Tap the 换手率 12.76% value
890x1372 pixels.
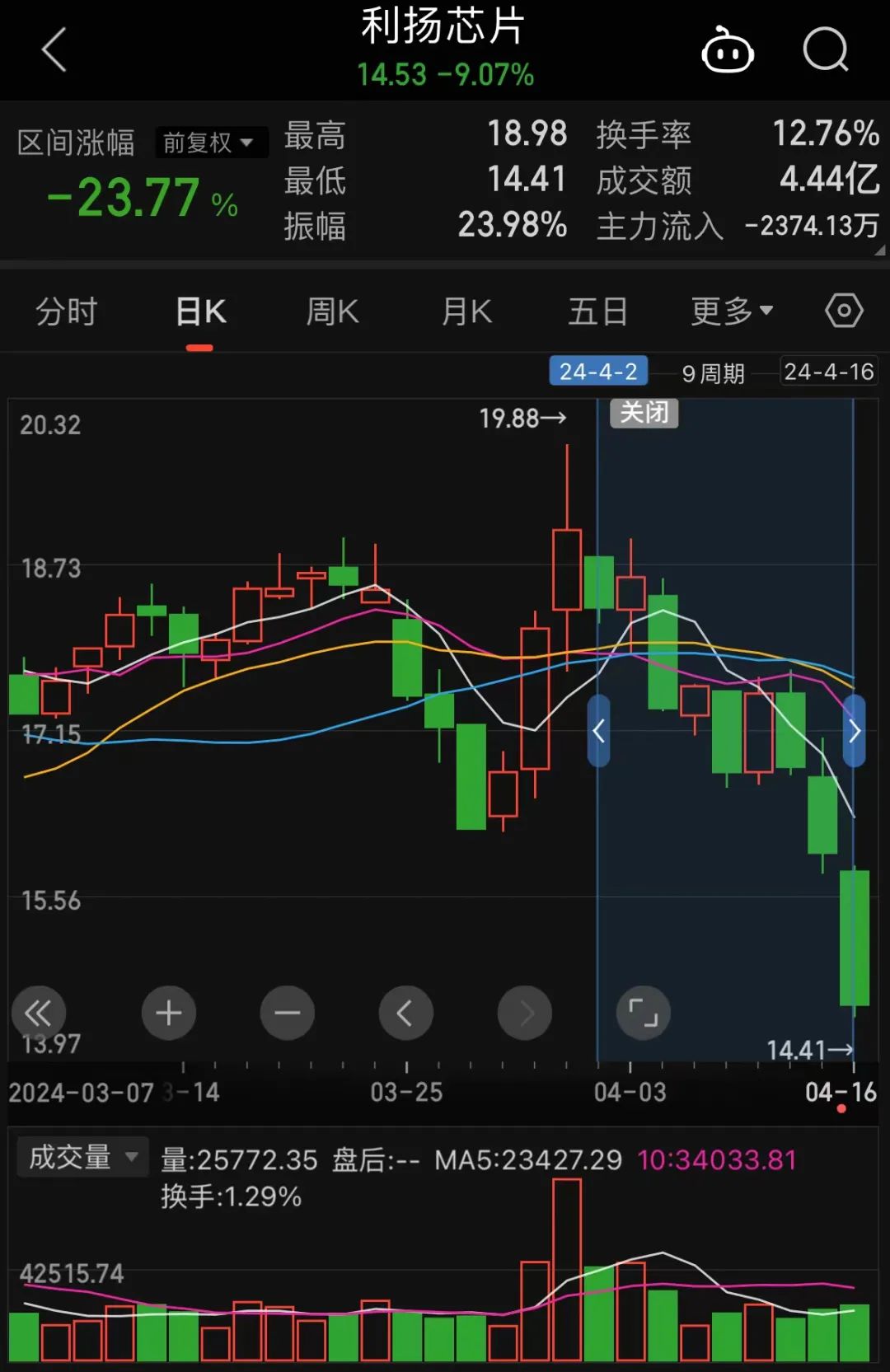(x=826, y=133)
